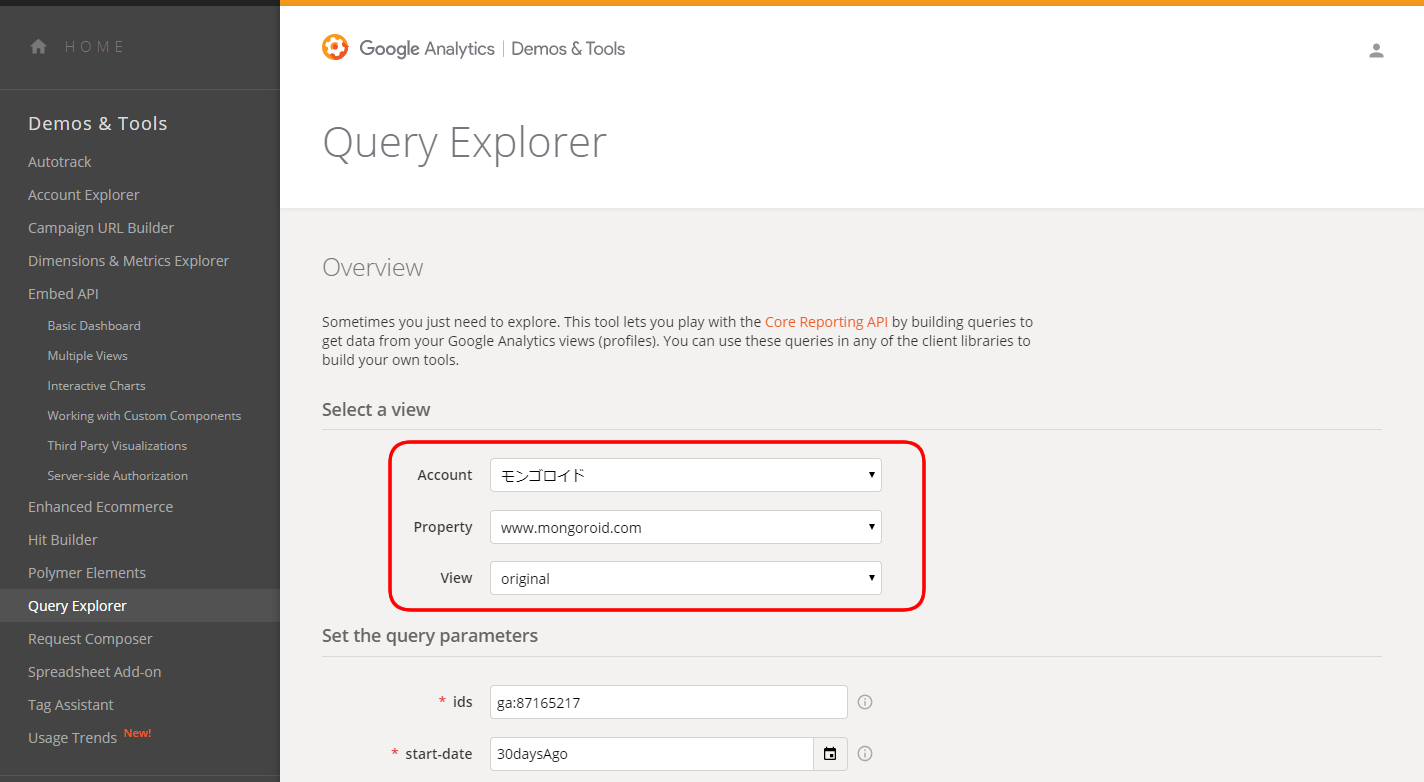The image size is (1424, 782).
Task: Click the Demos & Tools header link
Action: (x=568, y=48)
